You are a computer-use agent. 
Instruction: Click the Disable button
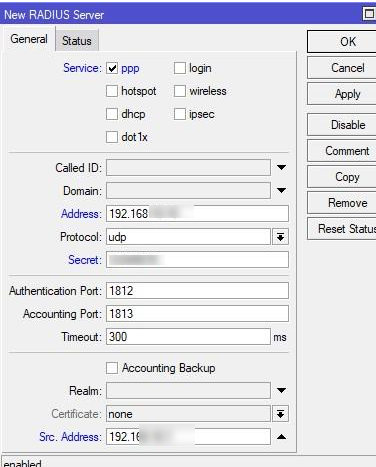tap(342, 125)
